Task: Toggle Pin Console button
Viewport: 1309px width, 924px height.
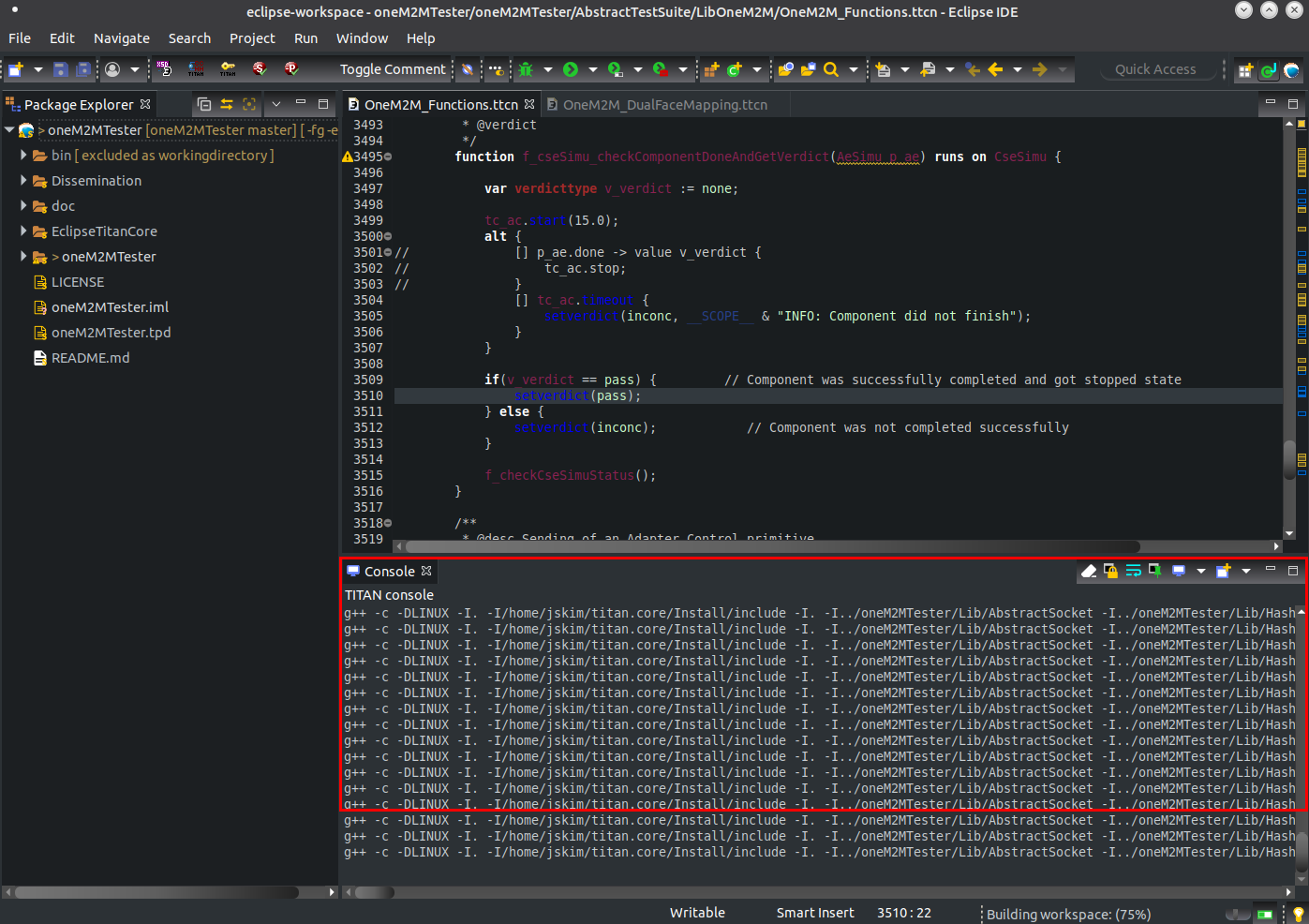Action: click(x=1155, y=571)
